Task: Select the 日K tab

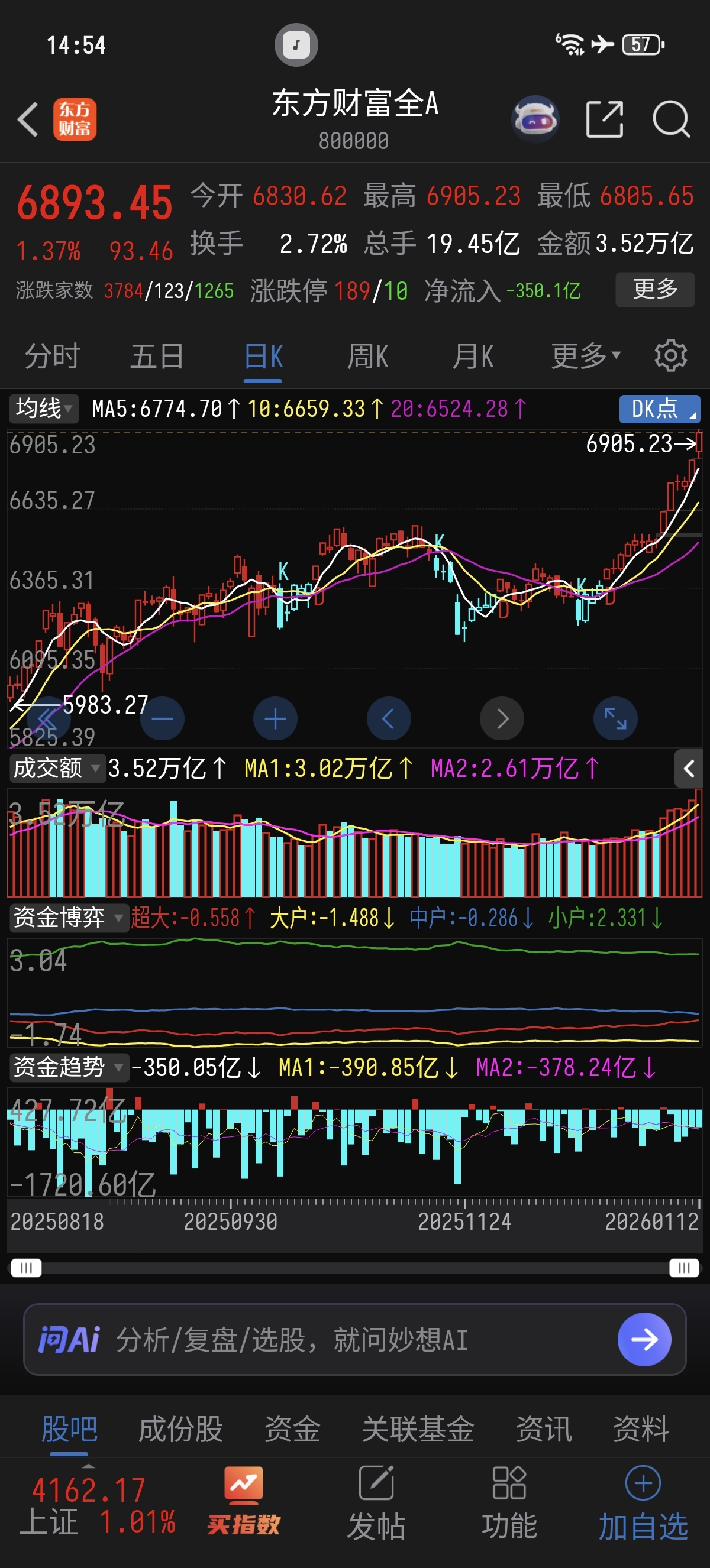Action: (x=263, y=357)
